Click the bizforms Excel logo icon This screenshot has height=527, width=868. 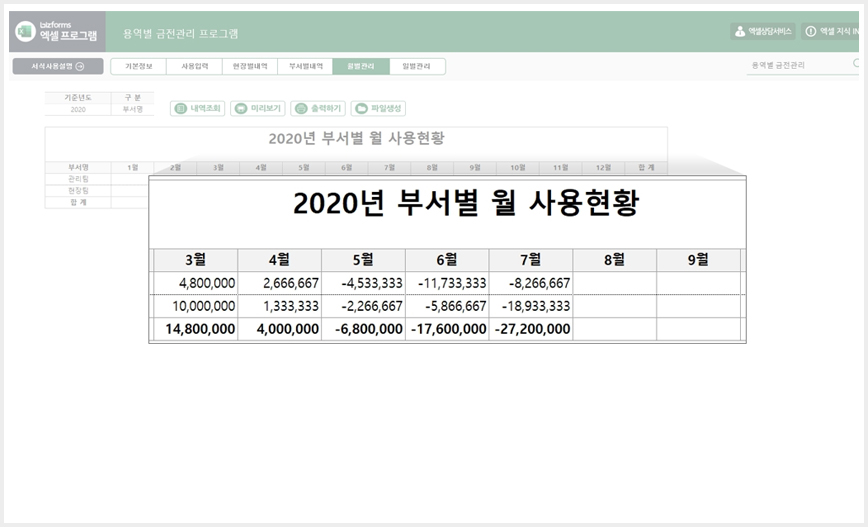click(25, 32)
